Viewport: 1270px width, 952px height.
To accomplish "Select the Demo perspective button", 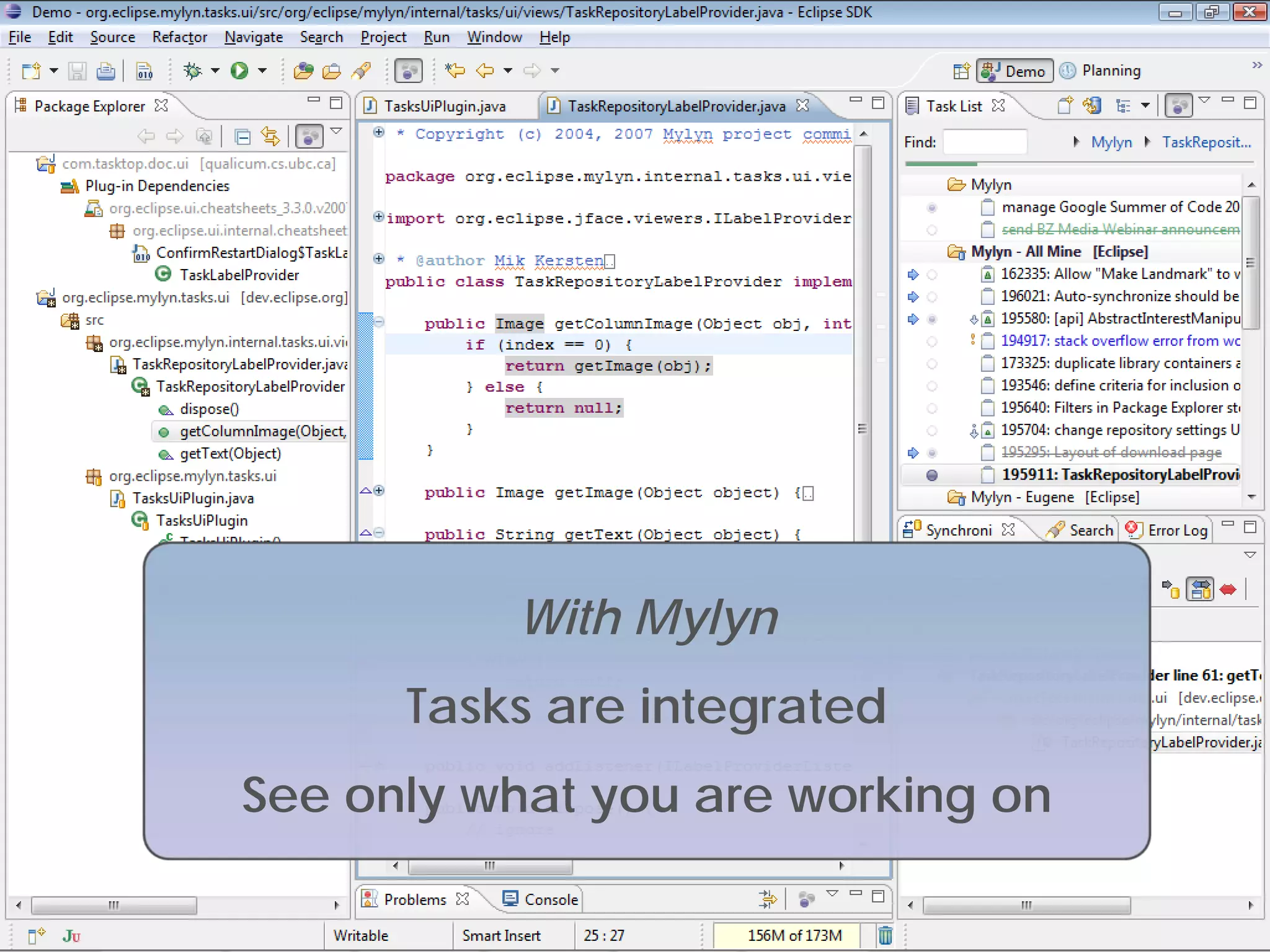I will click(1015, 71).
